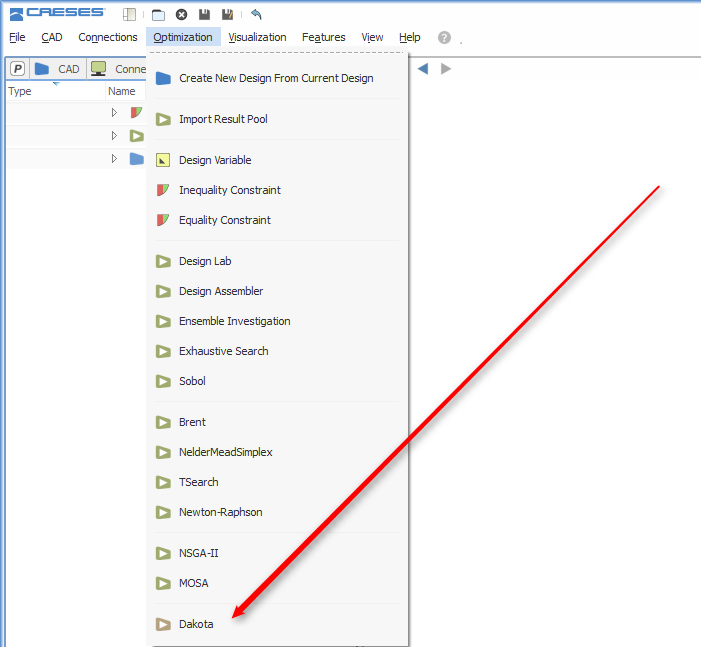Close the Optimization menu

pos(183,37)
